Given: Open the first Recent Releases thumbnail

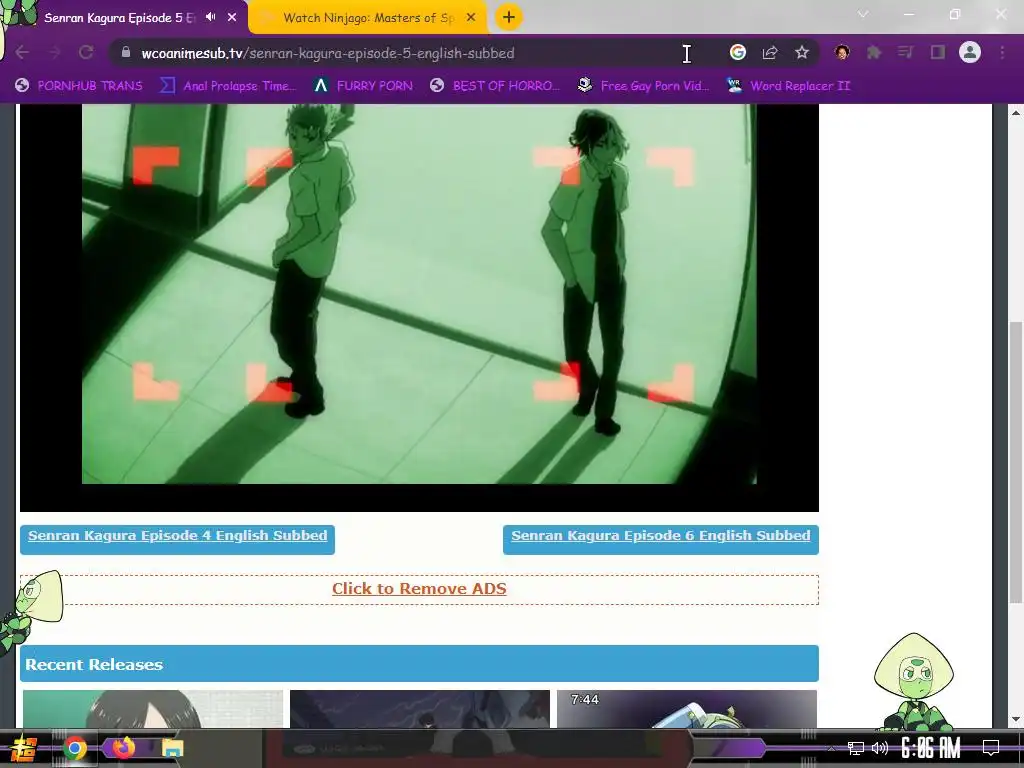Looking at the screenshot, I should [153, 709].
